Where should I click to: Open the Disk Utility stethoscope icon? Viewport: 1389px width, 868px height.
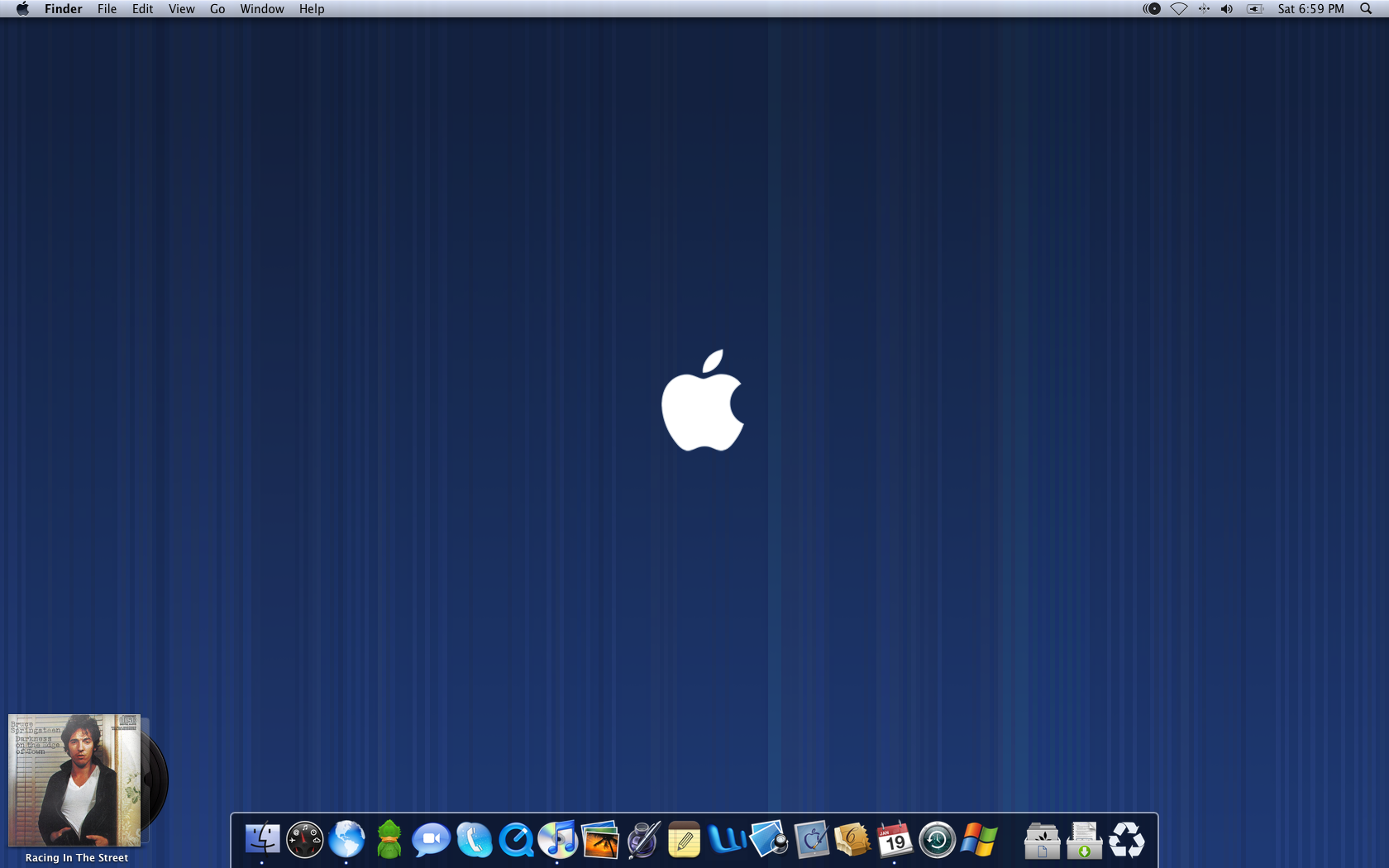[769, 840]
